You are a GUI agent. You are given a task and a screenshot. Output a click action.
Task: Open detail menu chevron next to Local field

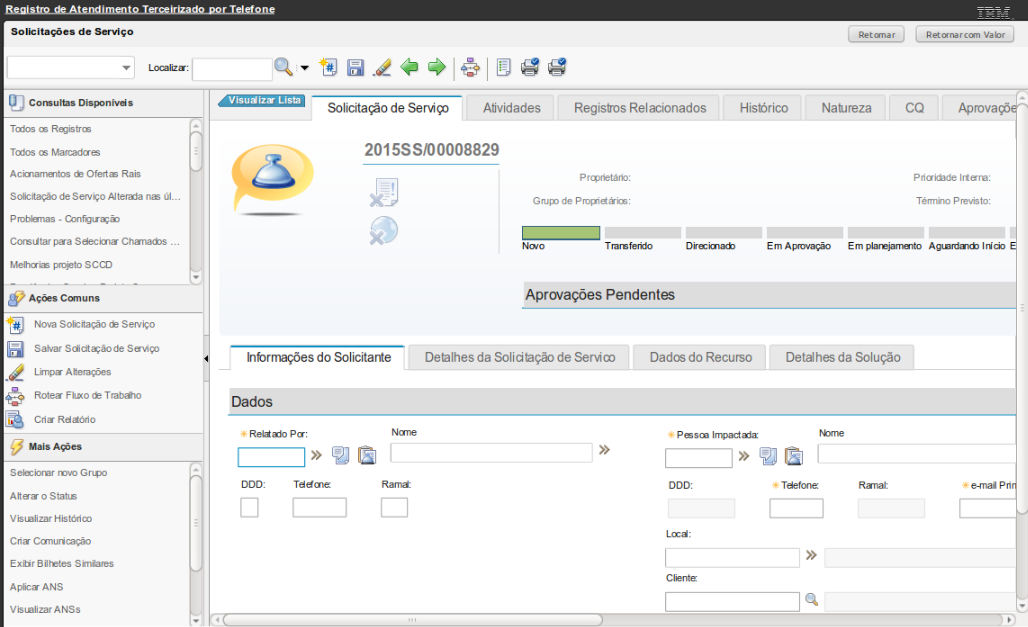[811, 556]
